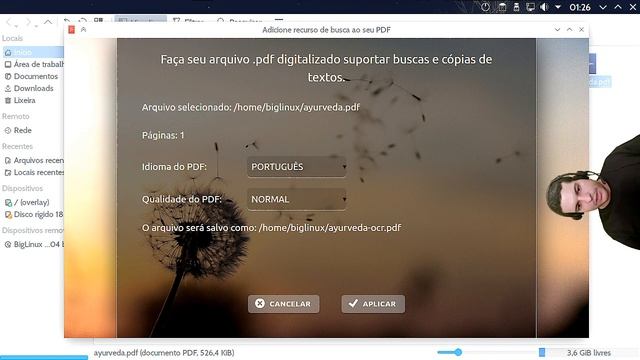Close the Adicione recurso de busca dialog
The width and height of the screenshot is (640, 360).
pyautogui.click(x=581, y=29)
